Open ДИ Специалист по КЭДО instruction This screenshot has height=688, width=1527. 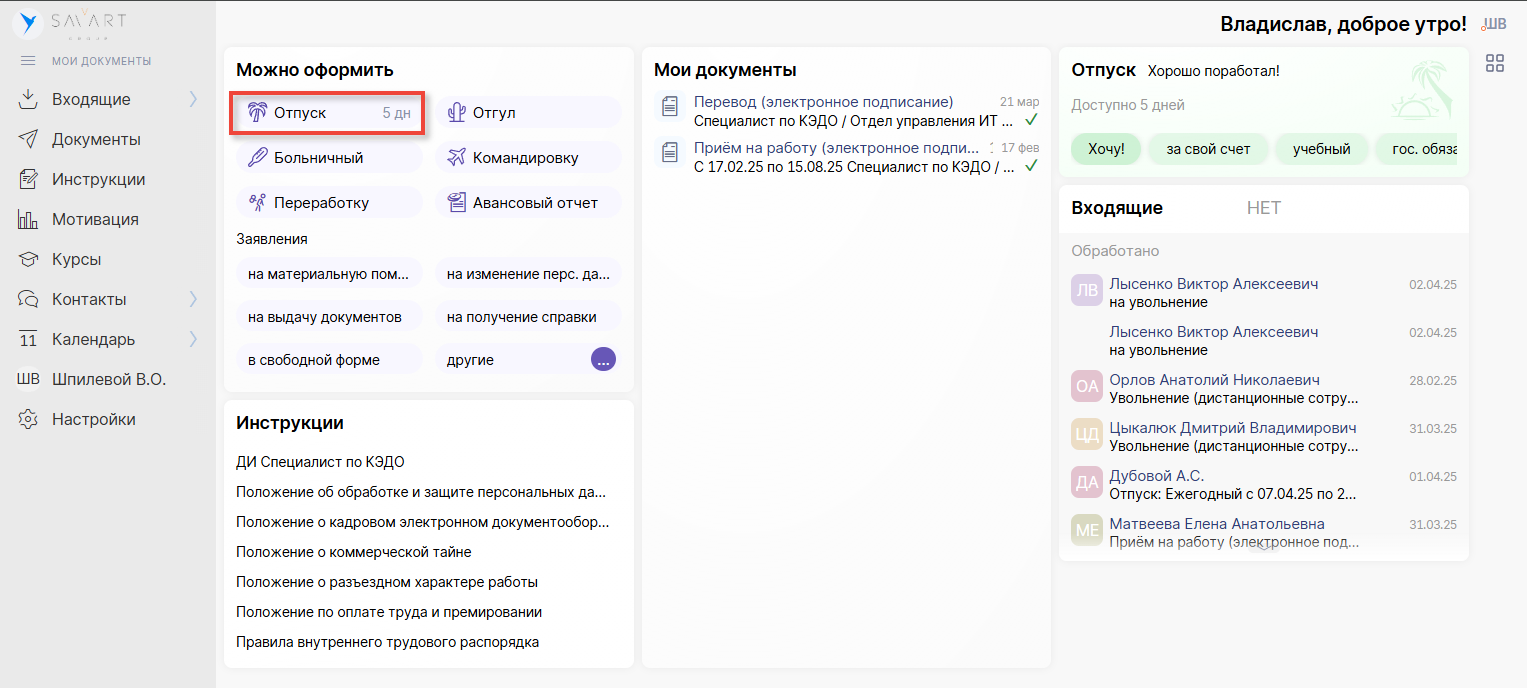click(x=320, y=462)
